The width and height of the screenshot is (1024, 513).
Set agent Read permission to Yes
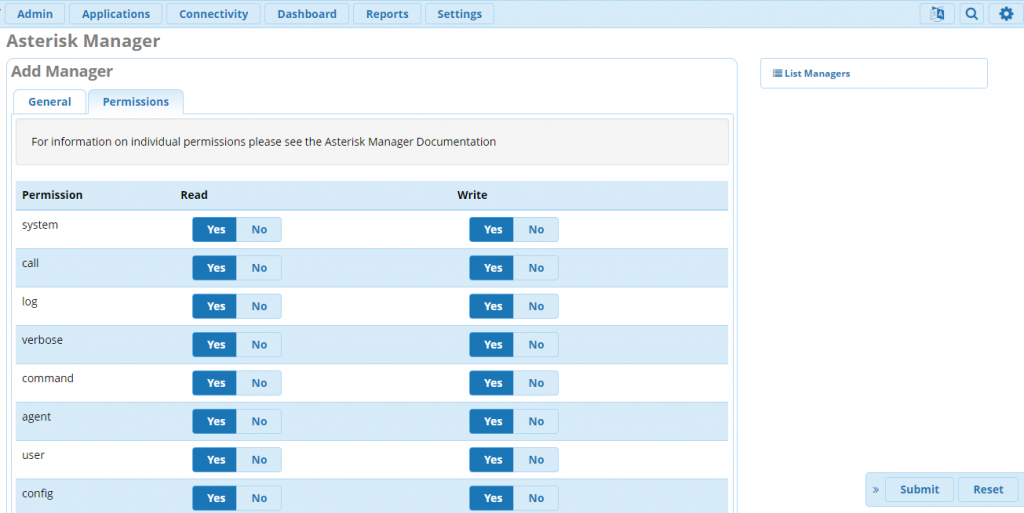[x=214, y=422]
